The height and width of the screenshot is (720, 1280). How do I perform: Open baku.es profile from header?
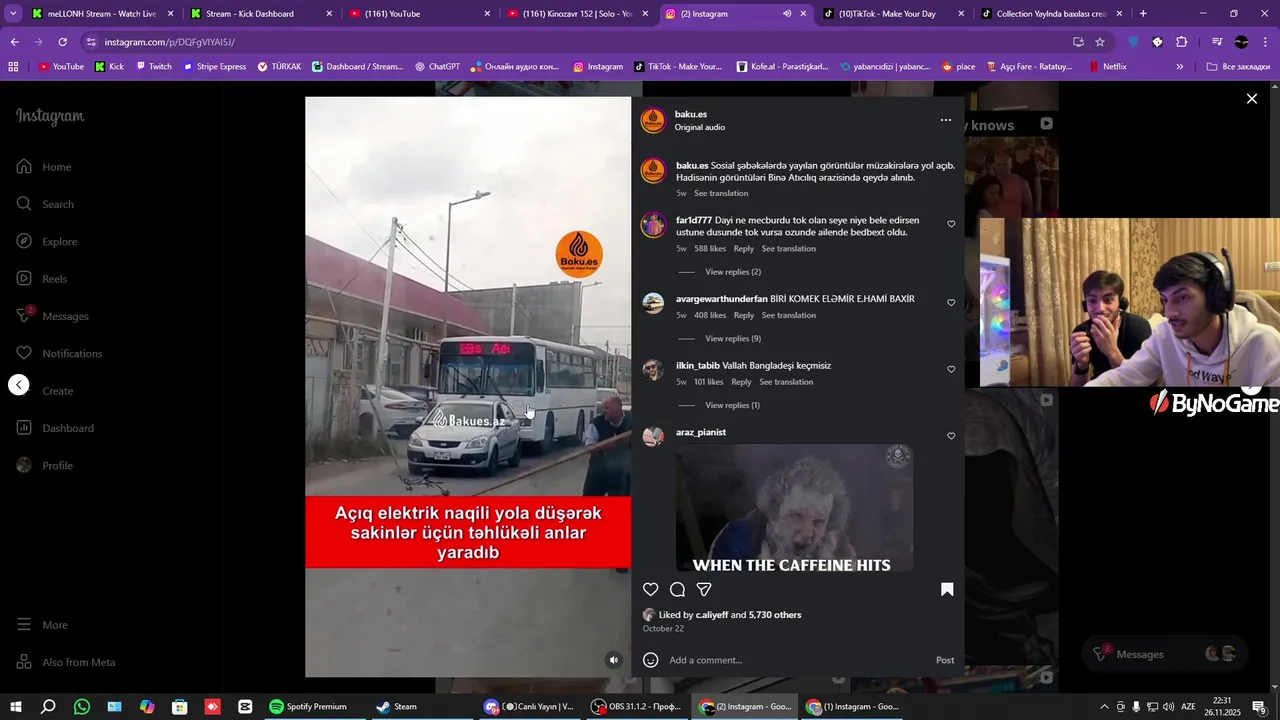[x=691, y=114]
